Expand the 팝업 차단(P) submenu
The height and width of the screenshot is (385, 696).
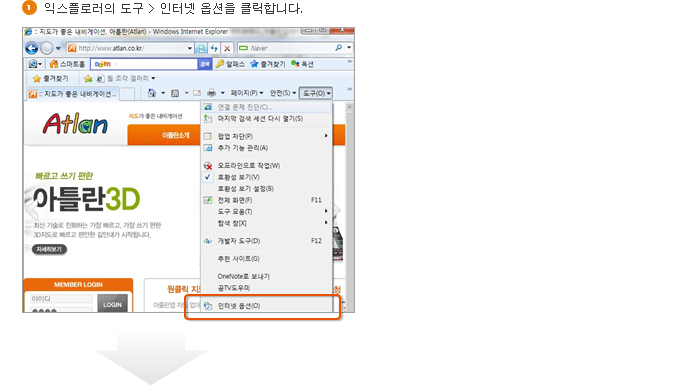(266, 136)
